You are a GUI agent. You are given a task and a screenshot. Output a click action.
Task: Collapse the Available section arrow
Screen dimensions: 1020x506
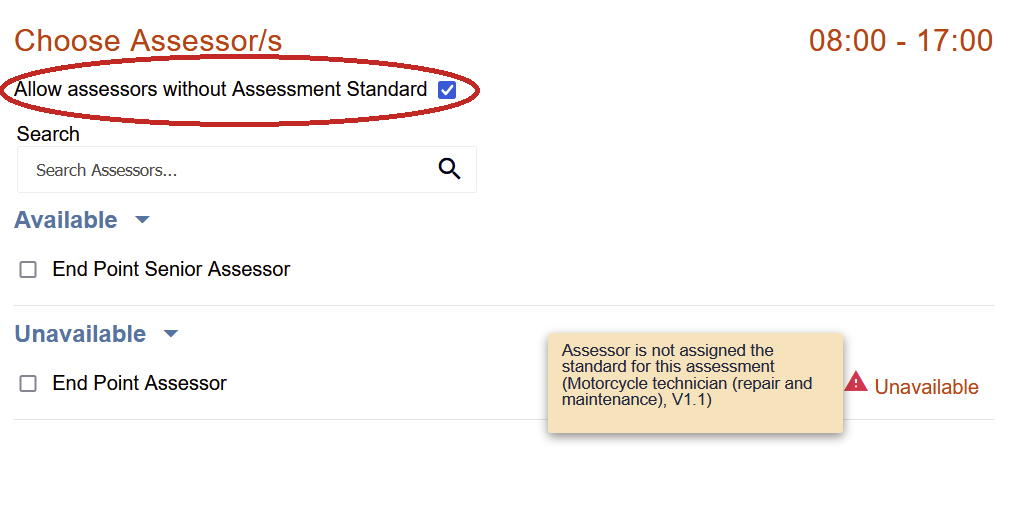(142, 220)
